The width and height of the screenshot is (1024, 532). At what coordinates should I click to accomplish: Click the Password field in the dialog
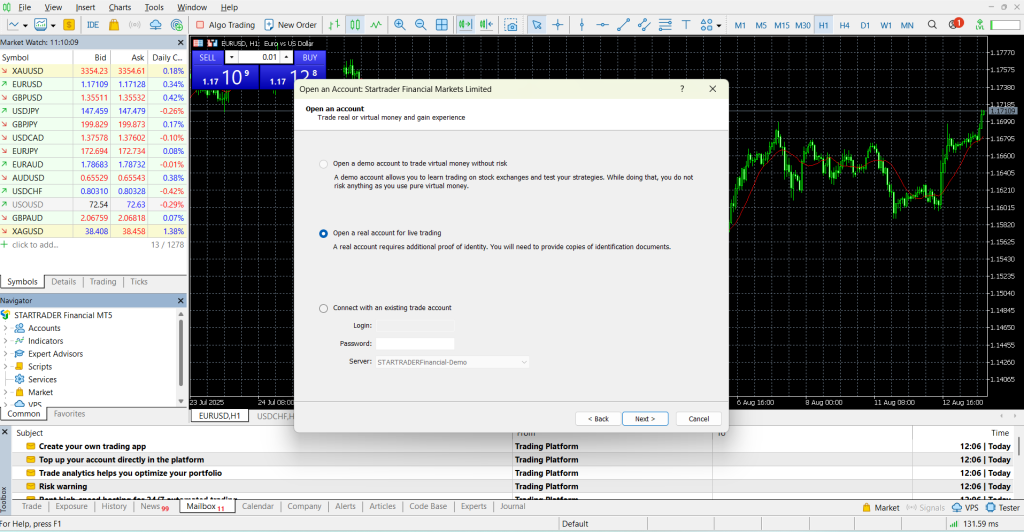point(415,343)
